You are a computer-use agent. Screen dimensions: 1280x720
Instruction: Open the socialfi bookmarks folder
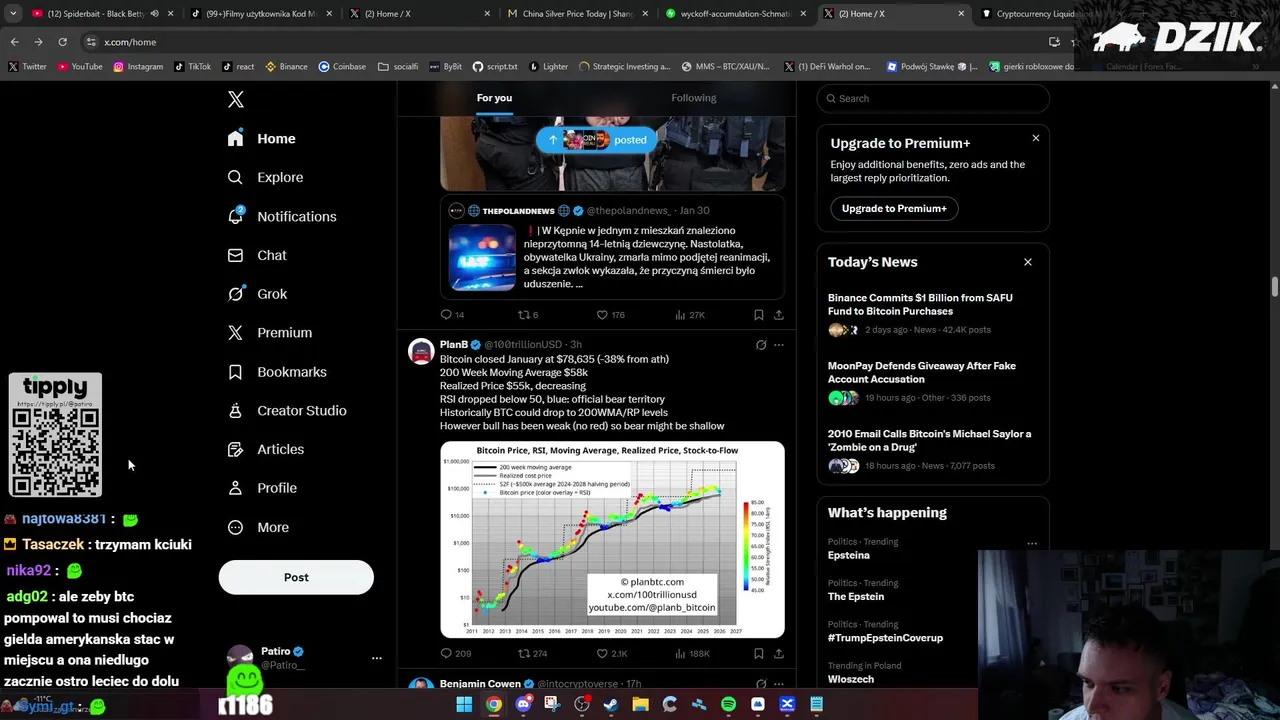(398, 67)
